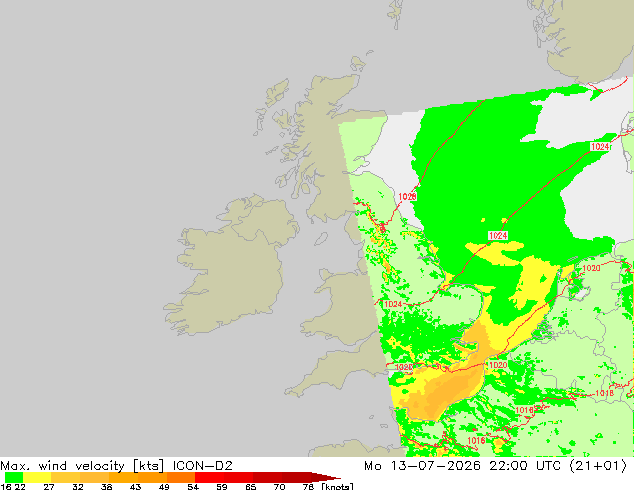Click the green 16–22 knots legend swatch
Image resolution: width=634 pixels, height=490 pixels.
[13, 477]
